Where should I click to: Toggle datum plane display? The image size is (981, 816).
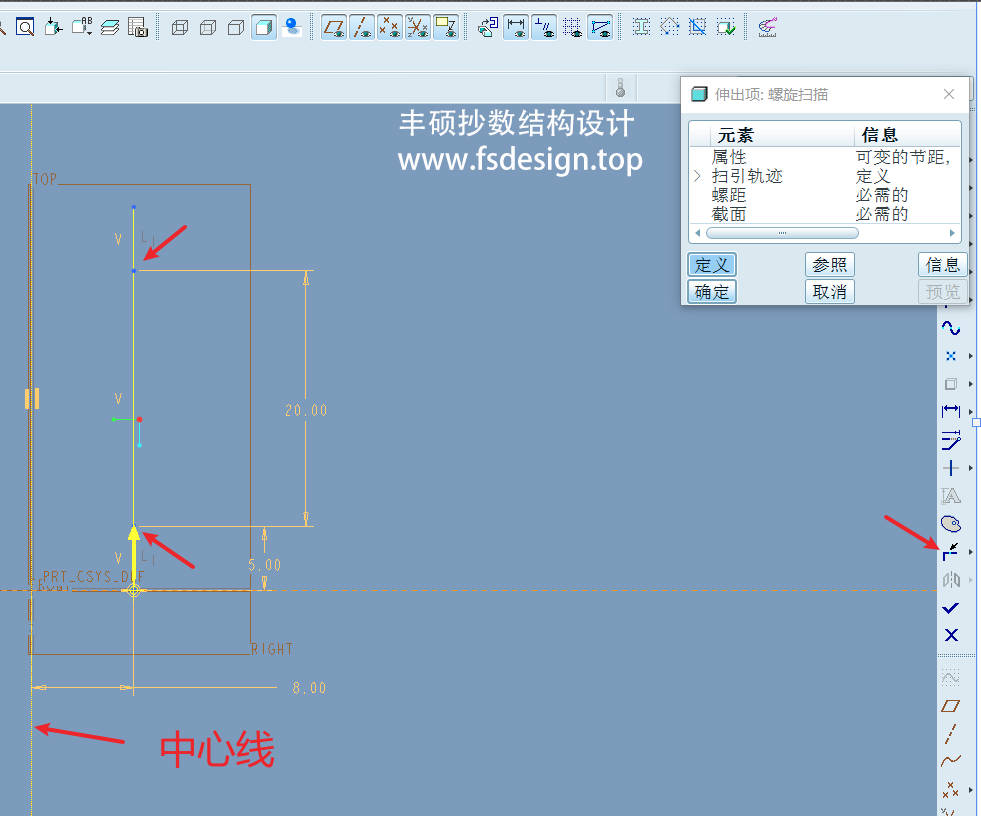(334, 27)
